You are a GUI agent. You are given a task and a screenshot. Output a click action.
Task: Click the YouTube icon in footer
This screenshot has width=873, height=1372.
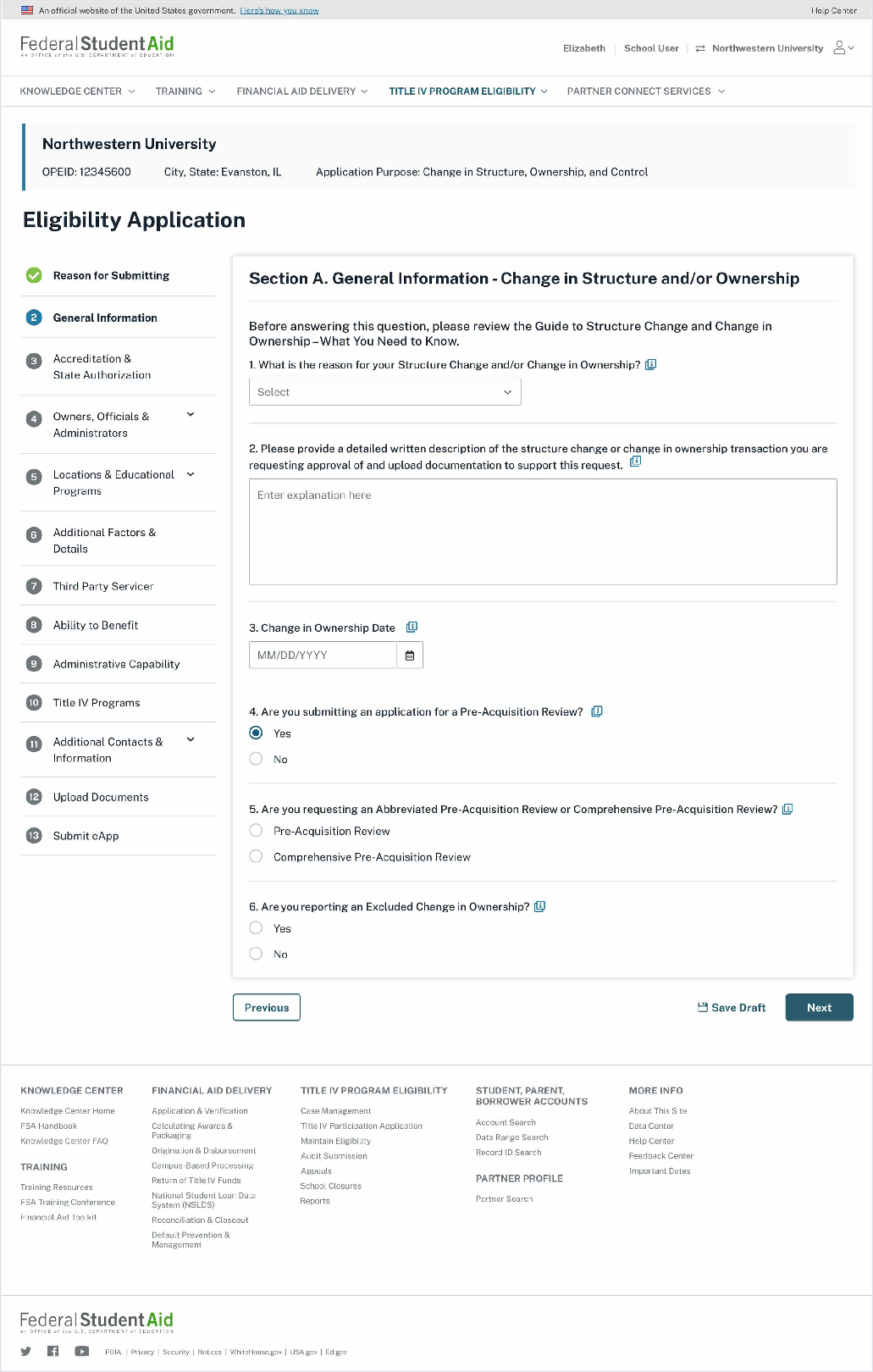[x=81, y=1352]
